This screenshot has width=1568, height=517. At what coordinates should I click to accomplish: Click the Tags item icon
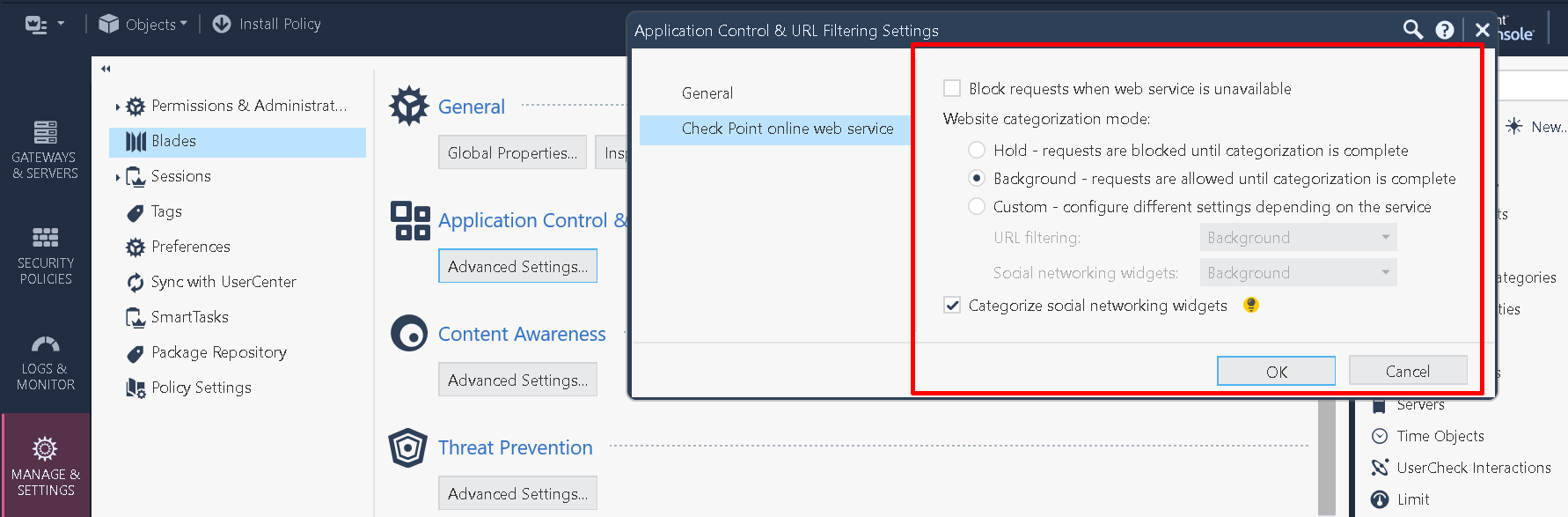click(135, 212)
